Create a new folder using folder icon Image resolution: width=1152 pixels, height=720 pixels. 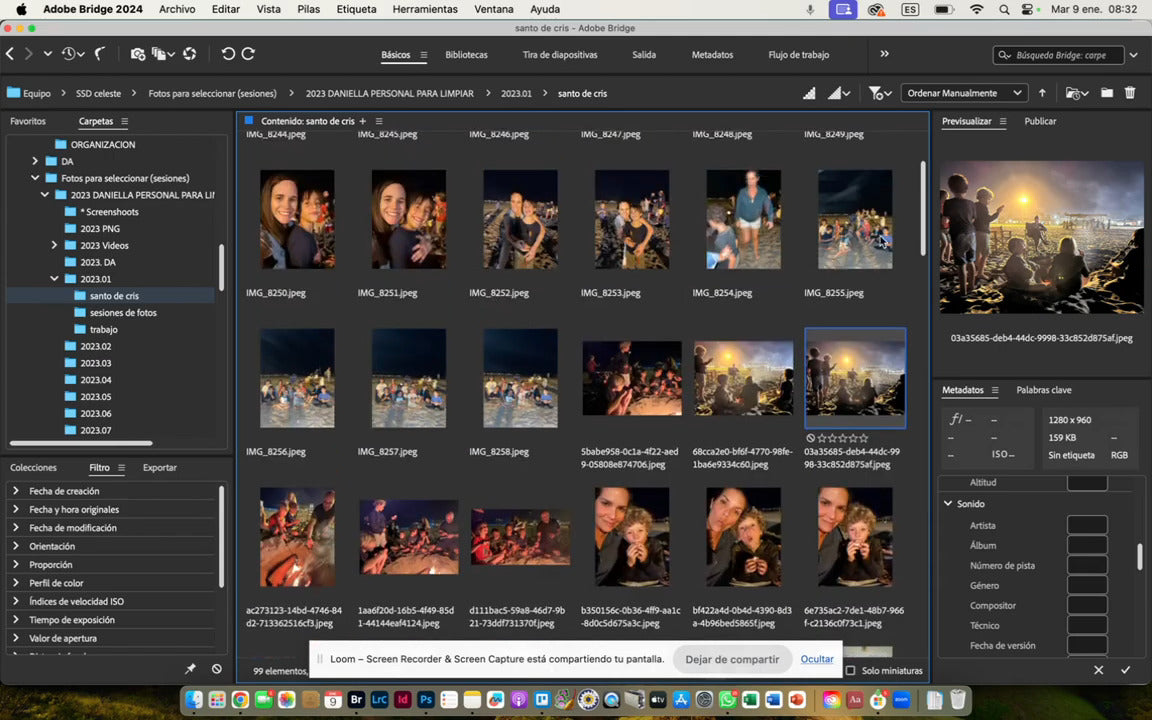point(1107,93)
